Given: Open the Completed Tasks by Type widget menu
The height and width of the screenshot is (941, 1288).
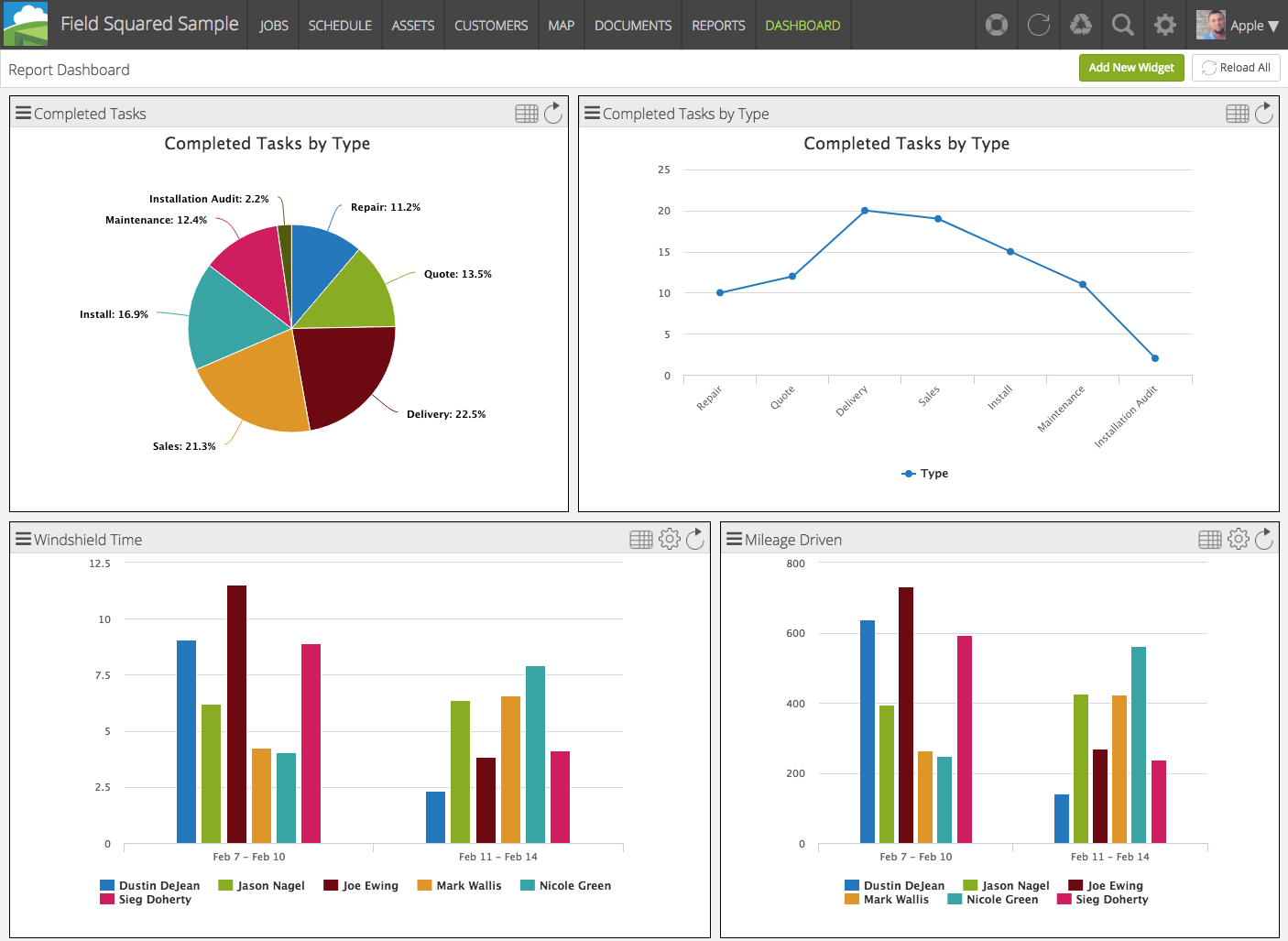Looking at the screenshot, I should (593, 113).
